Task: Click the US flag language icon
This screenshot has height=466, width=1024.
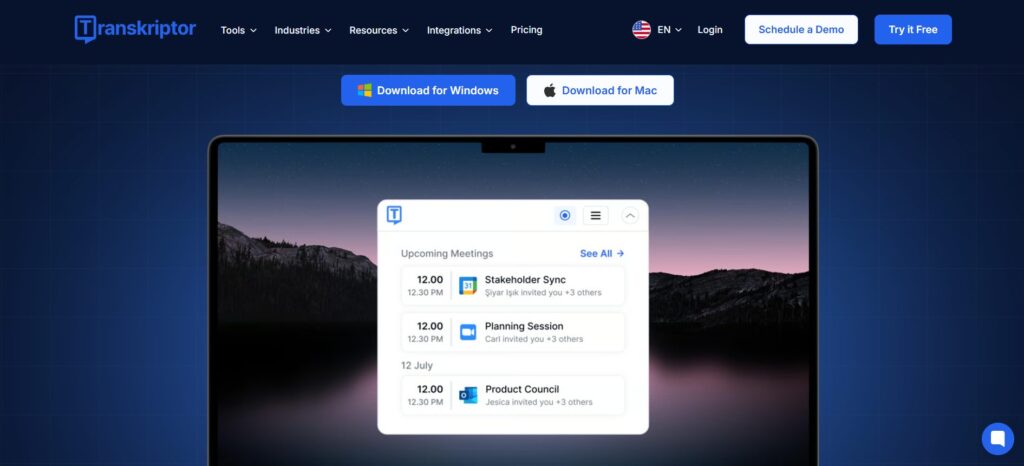Action: (x=641, y=30)
